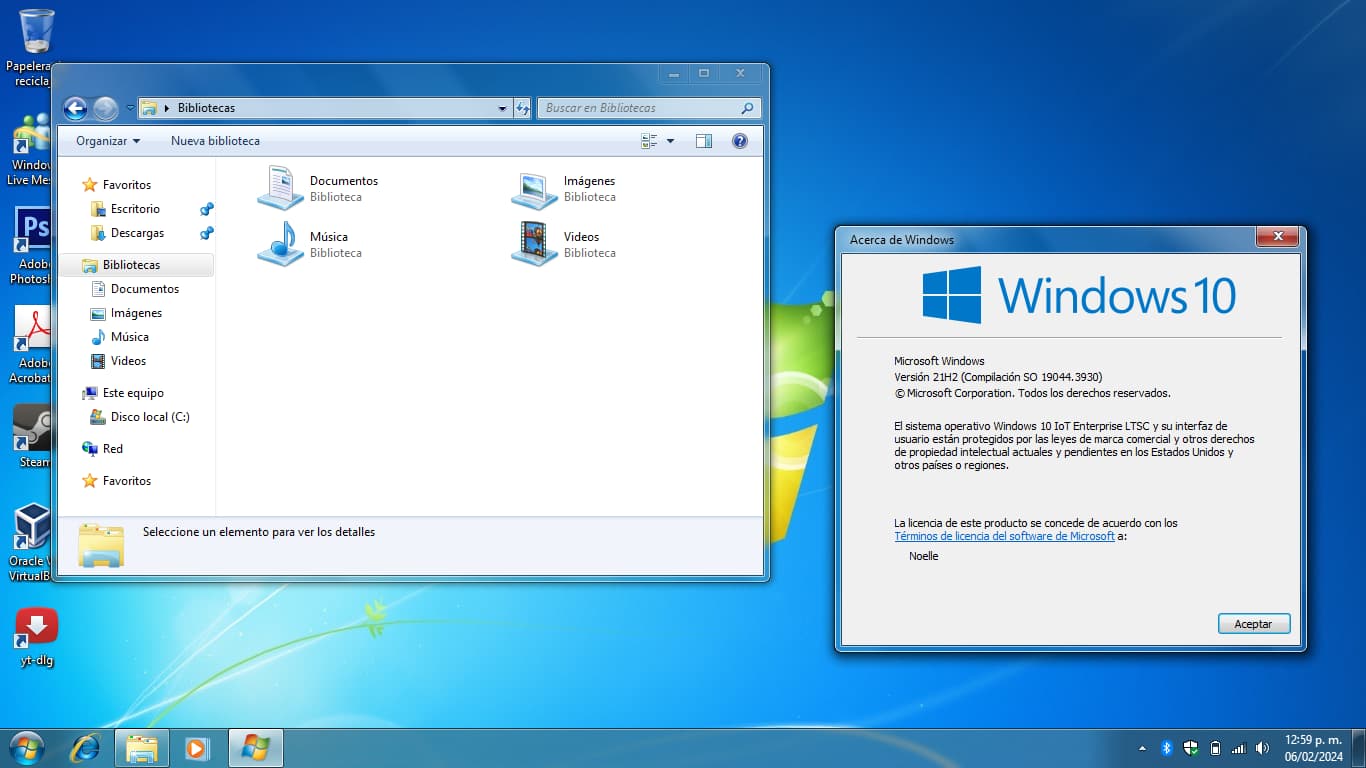This screenshot has width=1366, height=768.
Task: Open Términos de licencia del software link
Action: tap(1004, 536)
